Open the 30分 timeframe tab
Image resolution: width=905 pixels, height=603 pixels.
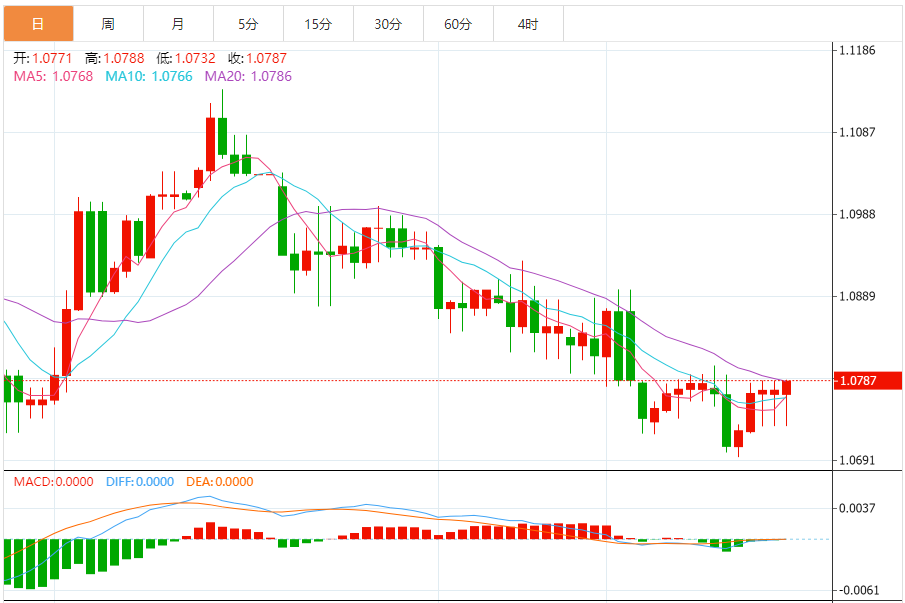pos(388,24)
